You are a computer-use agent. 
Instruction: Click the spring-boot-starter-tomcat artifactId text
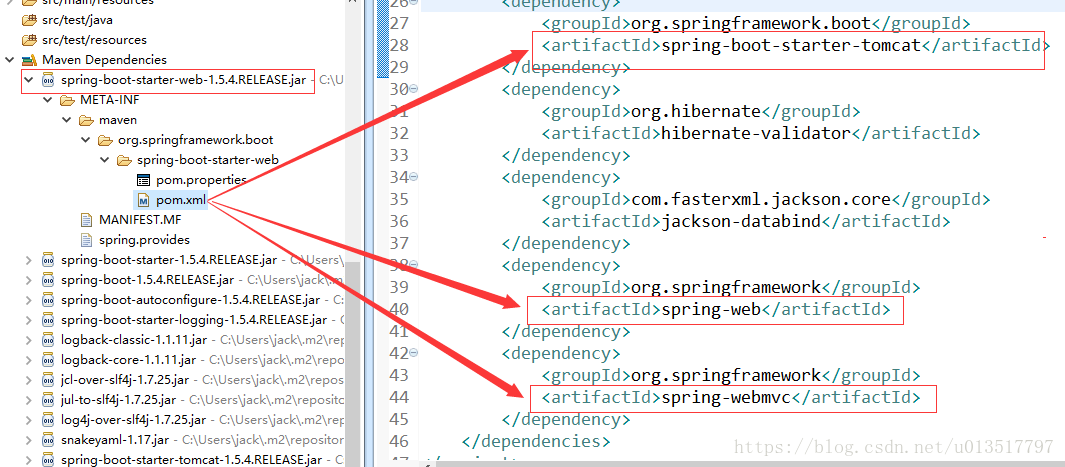pos(790,46)
